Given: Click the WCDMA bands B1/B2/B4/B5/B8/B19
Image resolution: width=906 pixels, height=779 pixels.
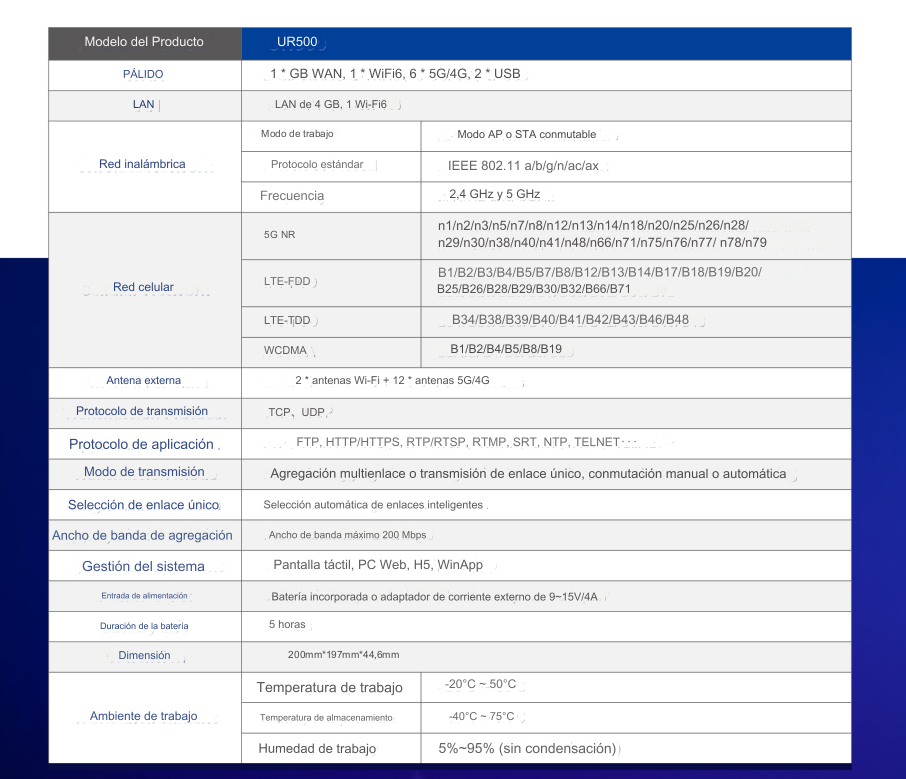Looking at the screenshot, I should click(505, 350).
